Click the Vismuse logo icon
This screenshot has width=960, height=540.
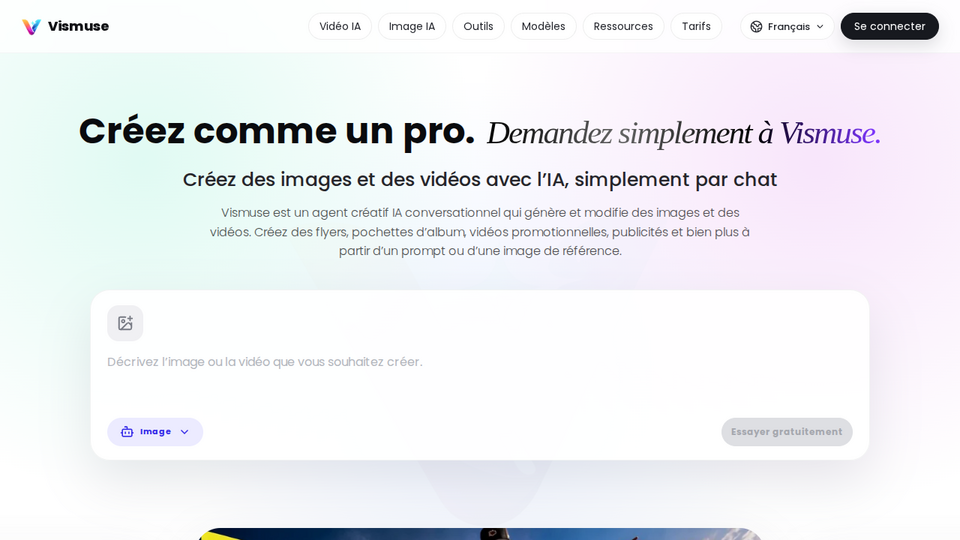pos(31,26)
